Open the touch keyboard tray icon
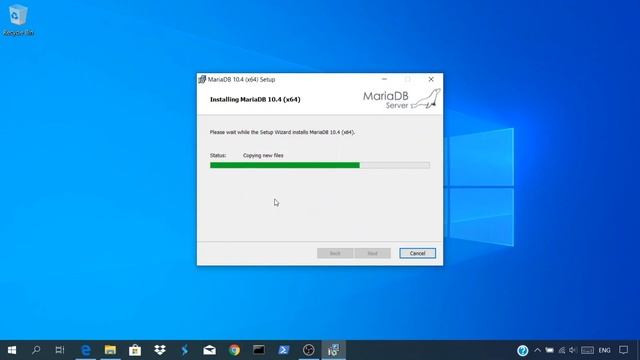Viewport: 640px width, 360px height. [x=587, y=350]
